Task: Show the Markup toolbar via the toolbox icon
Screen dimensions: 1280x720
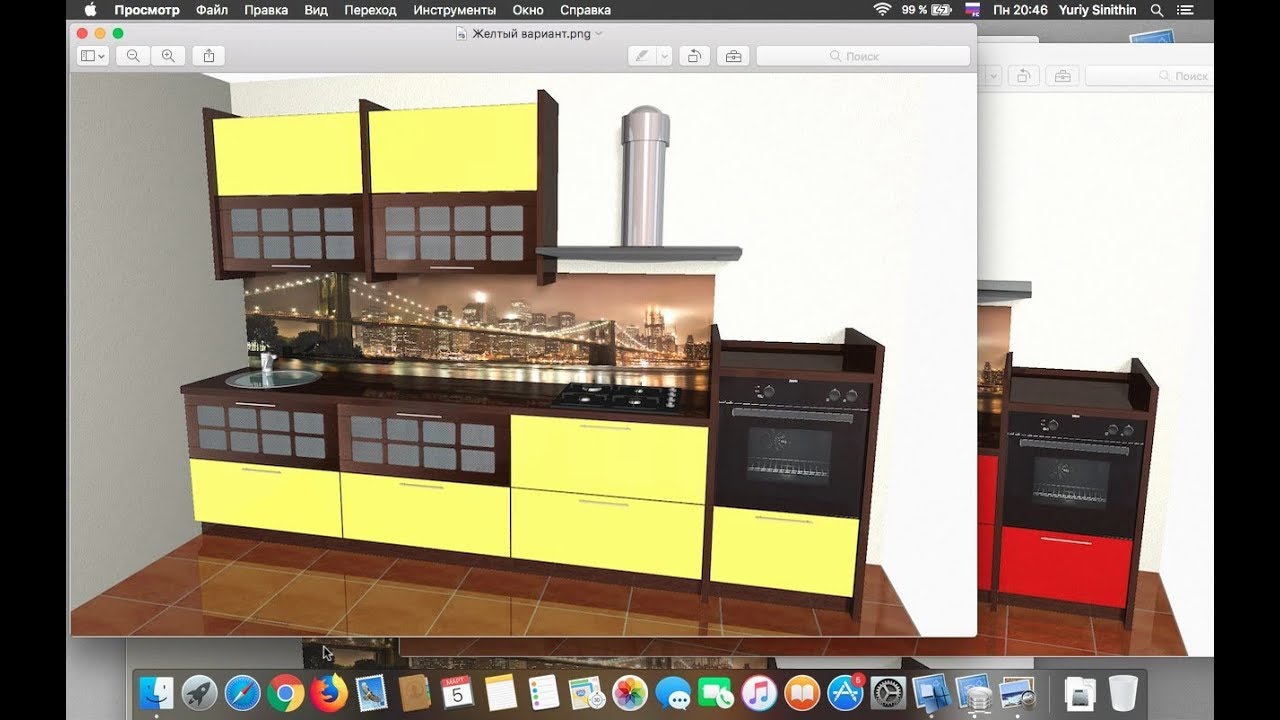Action: [x=733, y=56]
